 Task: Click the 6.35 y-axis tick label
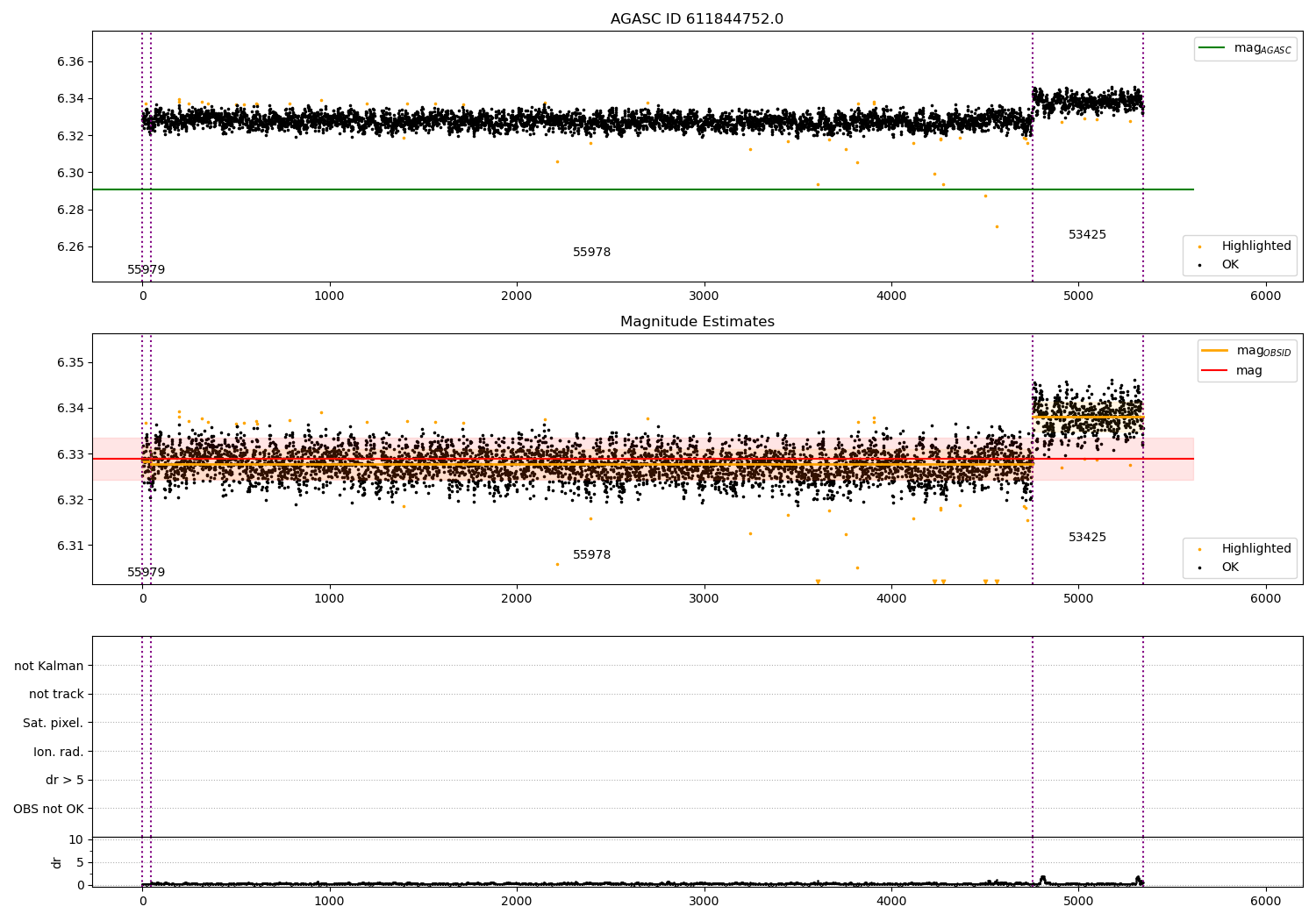tap(70, 363)
